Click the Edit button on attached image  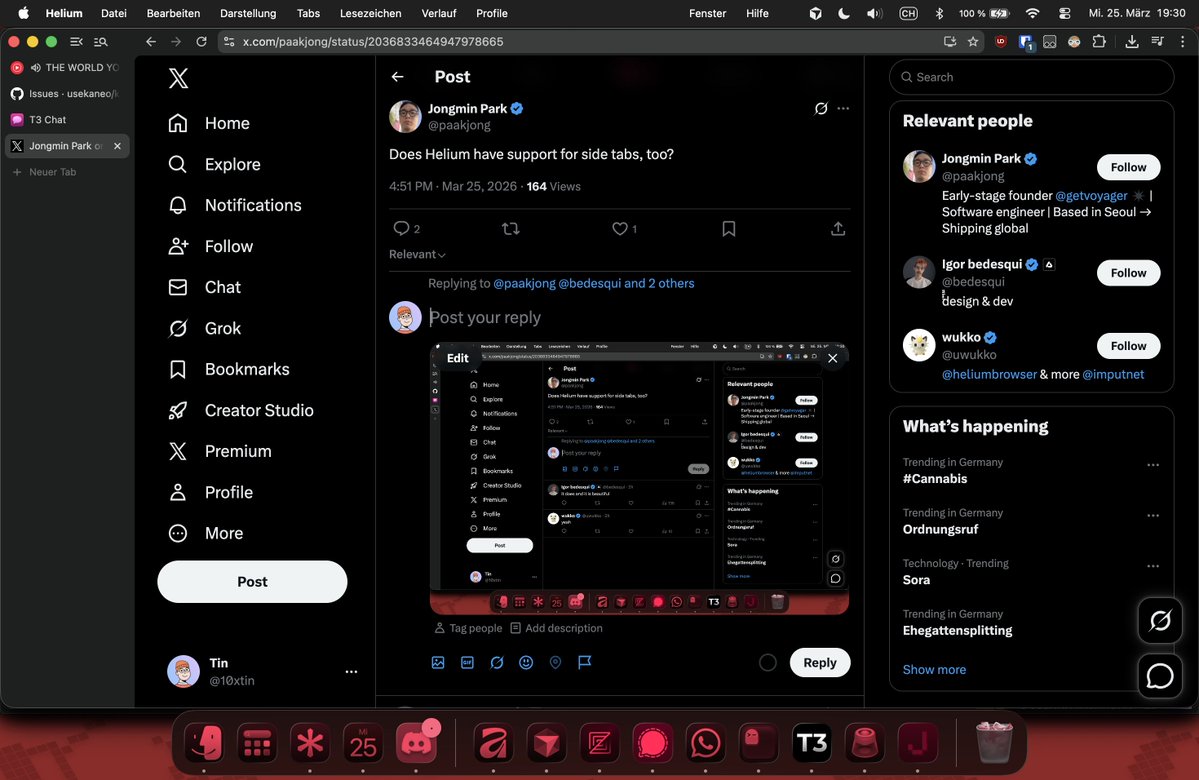pos(457,358)
